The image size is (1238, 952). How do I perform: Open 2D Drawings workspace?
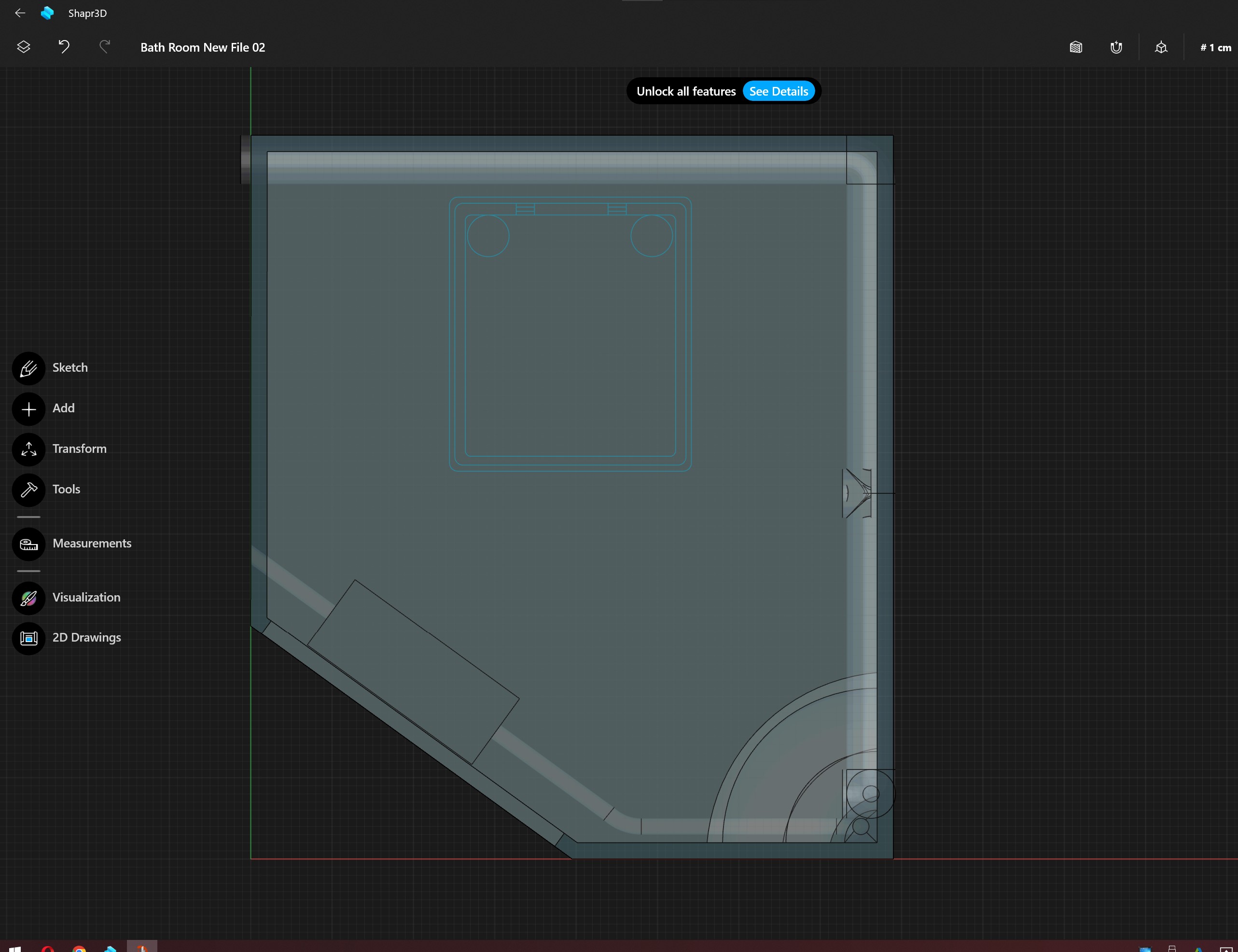[29, 639]
